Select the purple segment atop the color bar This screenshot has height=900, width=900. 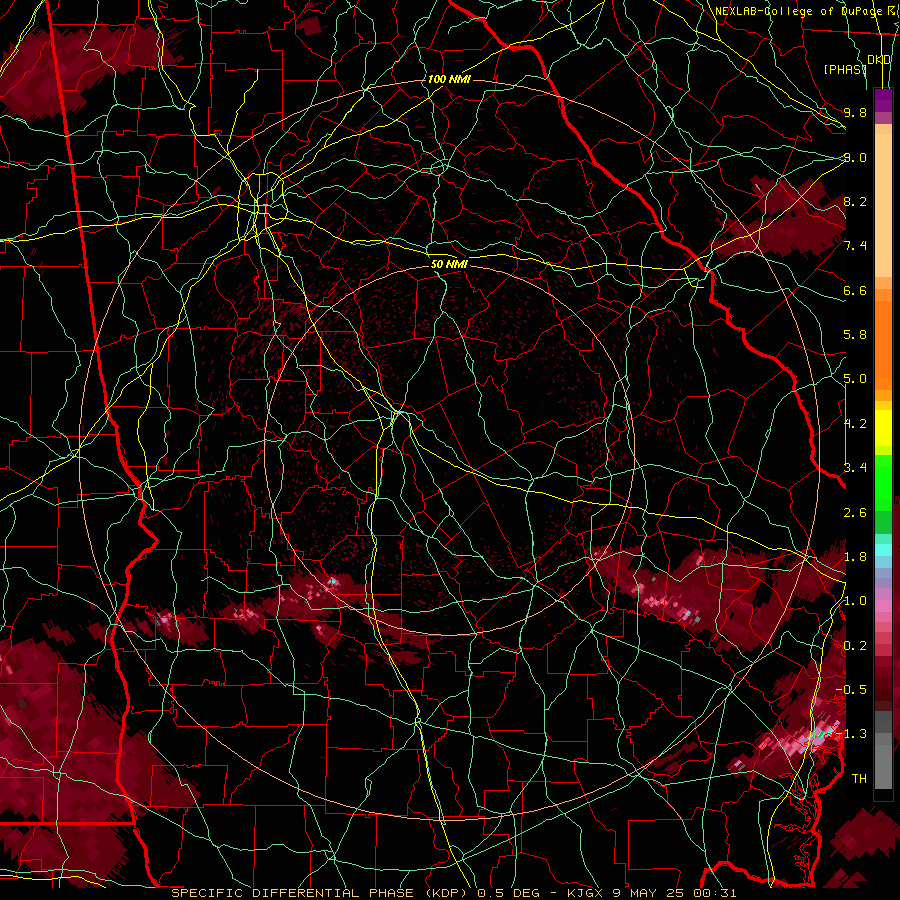pos(883,100)
